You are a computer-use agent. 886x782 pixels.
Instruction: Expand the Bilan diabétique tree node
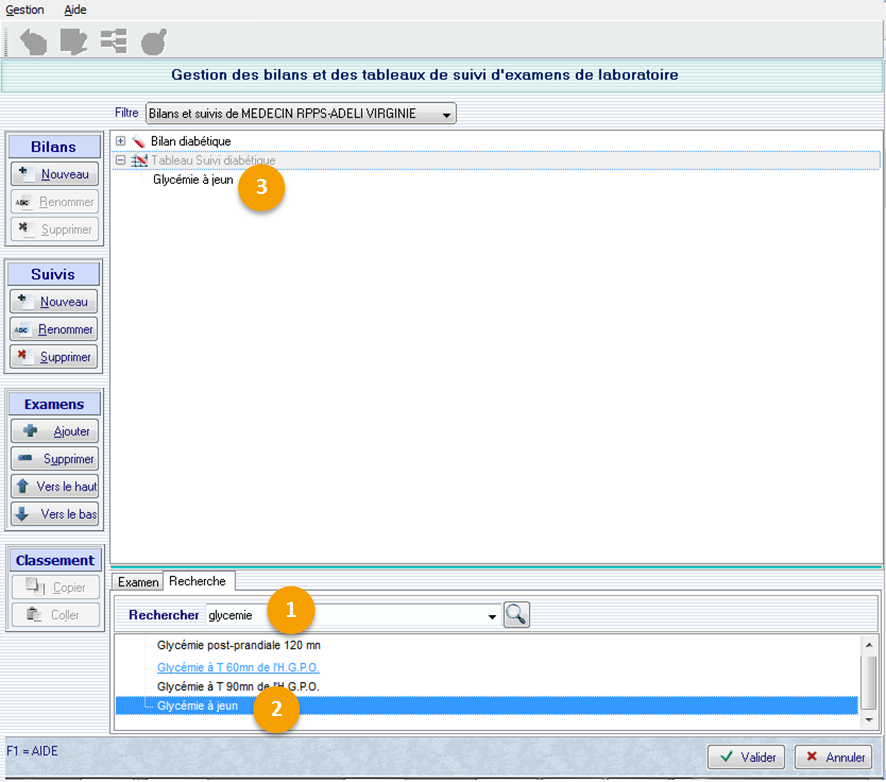coord(121,142)
